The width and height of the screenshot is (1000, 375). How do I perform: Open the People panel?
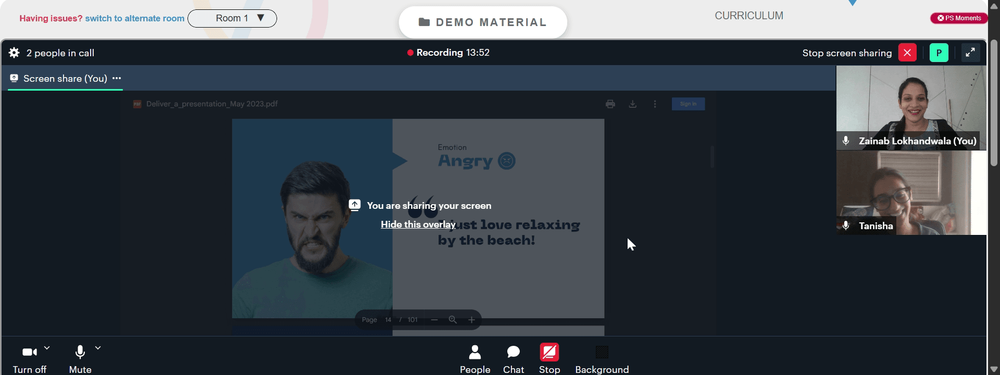click(474, 359)
